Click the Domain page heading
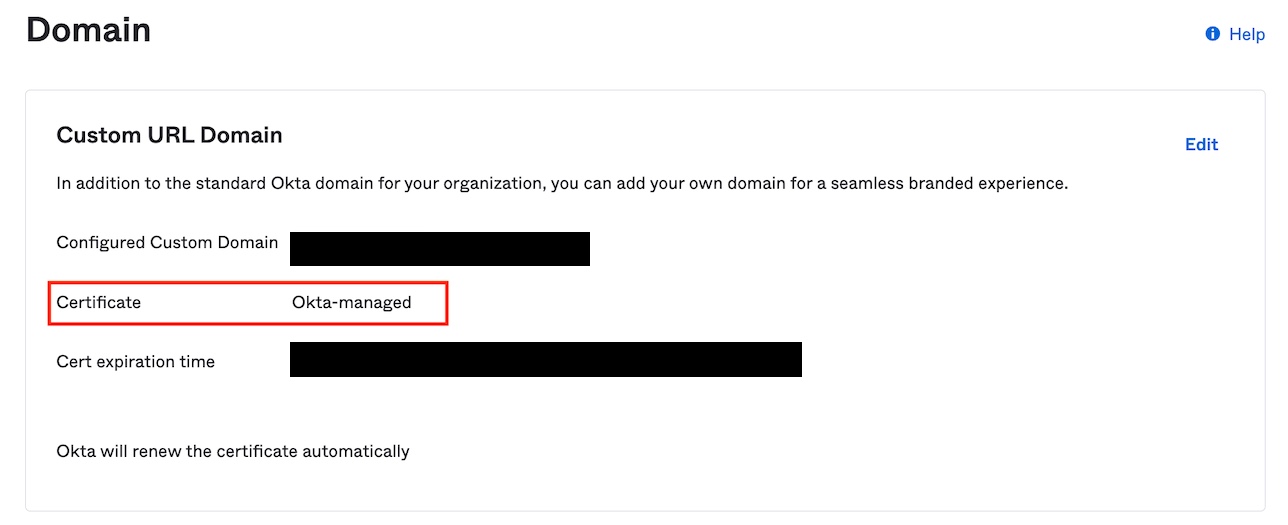Viewport: 1288px width, 525px height. pyautogui.click(x=88, y=30)
